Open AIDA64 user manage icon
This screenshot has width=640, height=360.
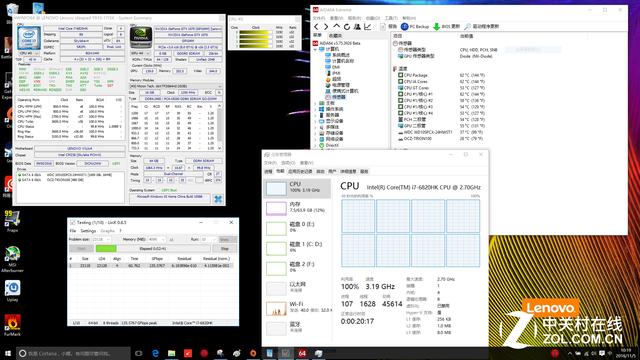[357, 27]
